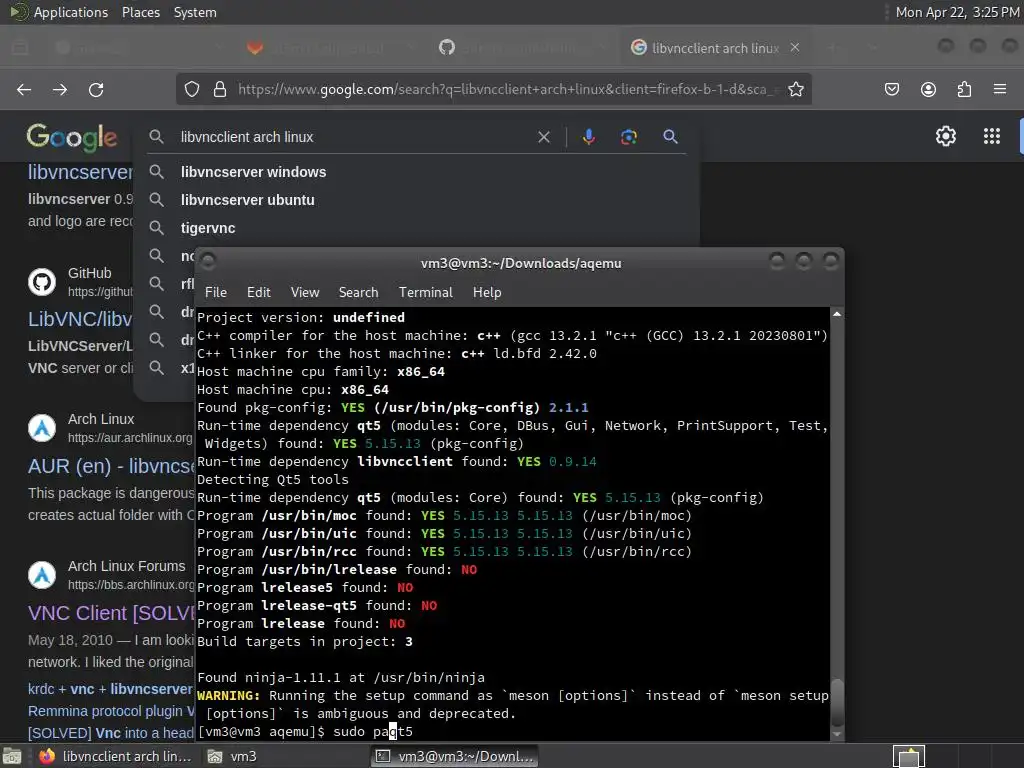Viewport: 1024px width, 768px height.
Task: Open the LibVNC/libvncserver GitHub result
Action: pyautogui.click(x=80, y=319)
